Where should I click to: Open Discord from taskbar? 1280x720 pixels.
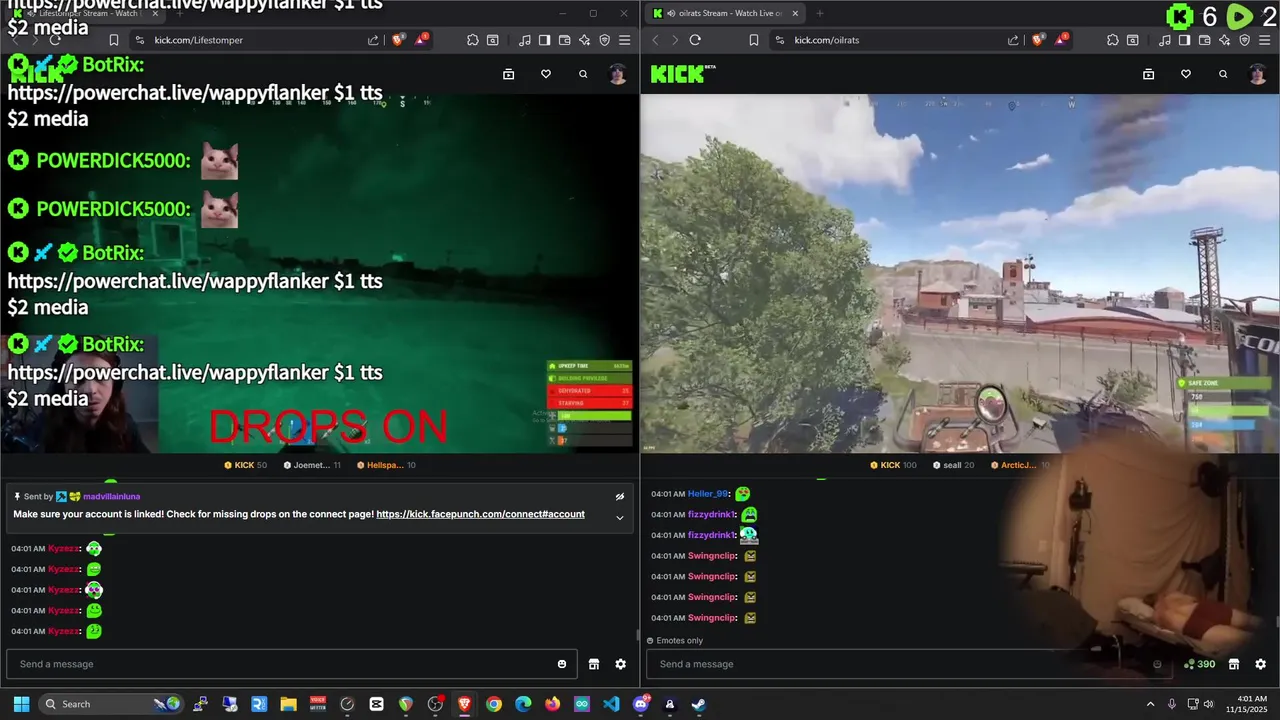pos(641,704)
